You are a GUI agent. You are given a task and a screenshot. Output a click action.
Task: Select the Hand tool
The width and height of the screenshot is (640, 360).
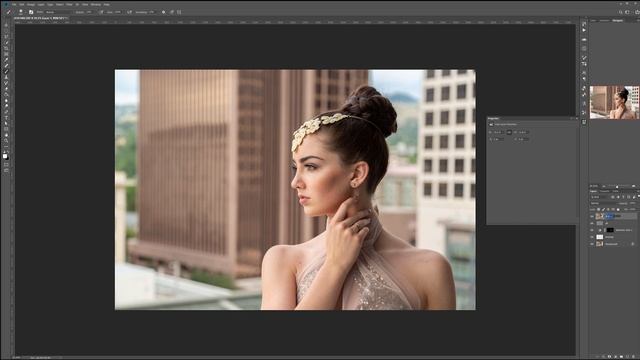(x=6, y=135)
